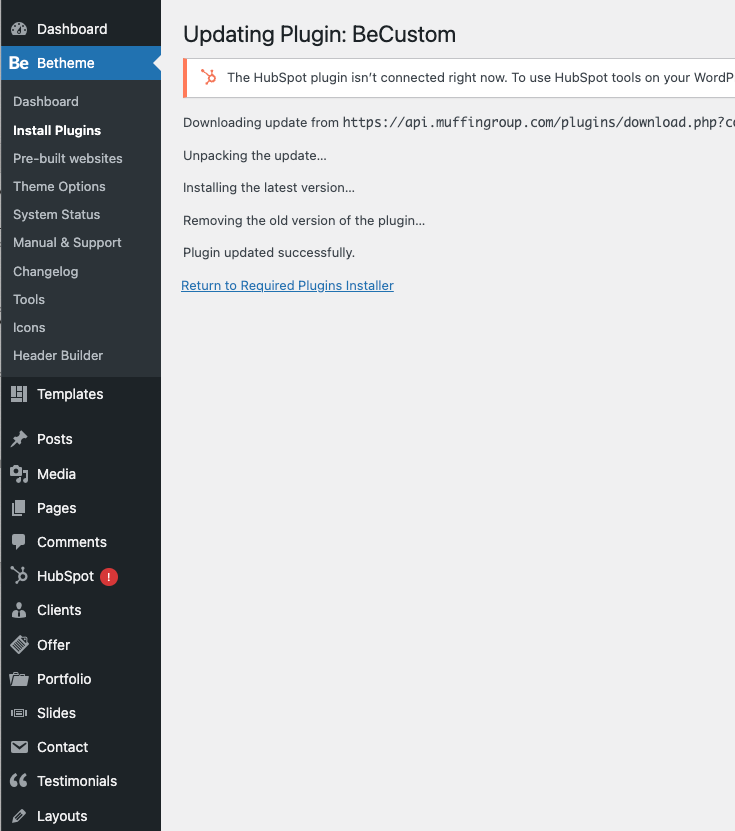The image size is (735, 831).
Task: Open the Offer menu
Action: coord(54,644)
